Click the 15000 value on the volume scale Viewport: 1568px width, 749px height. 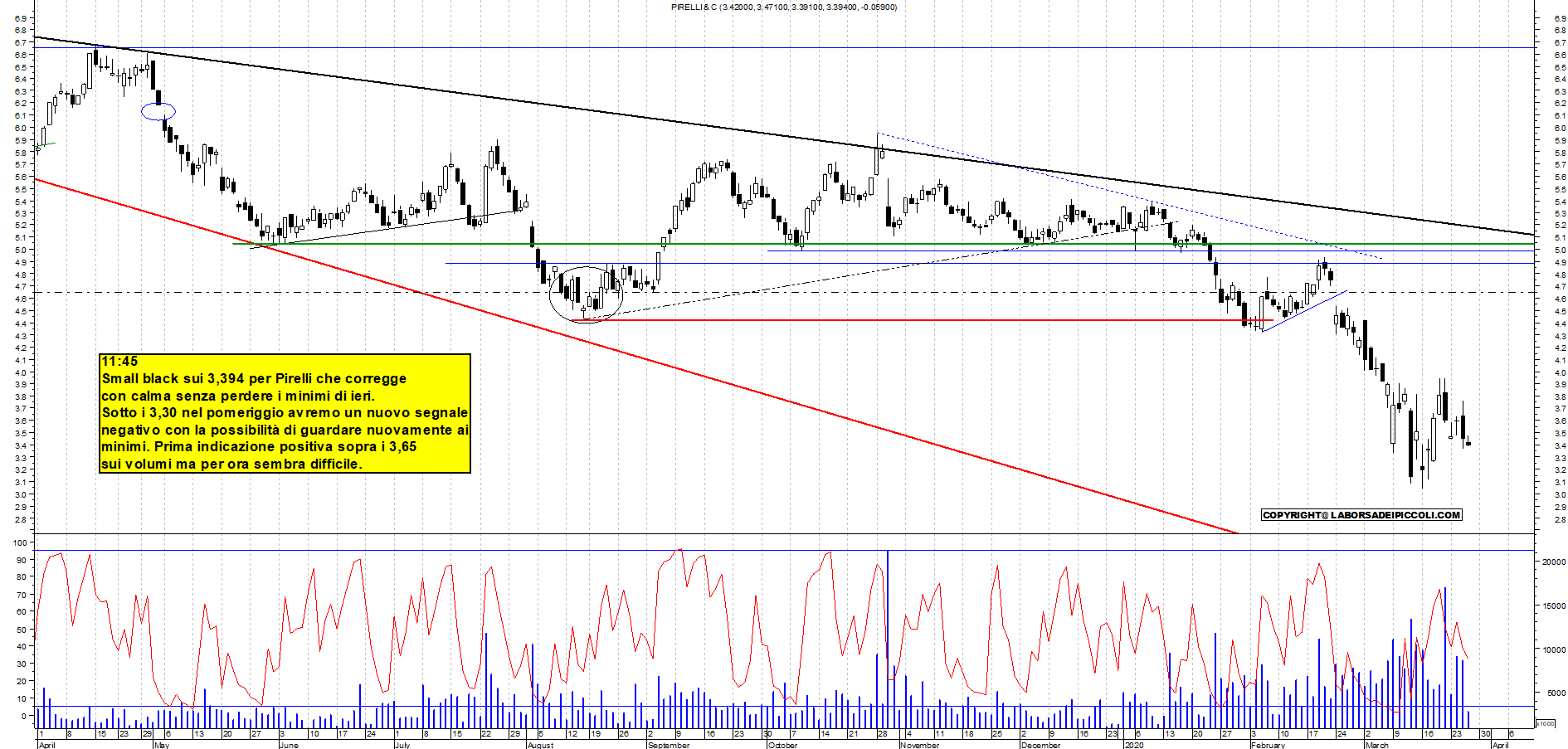point(1553,606)
